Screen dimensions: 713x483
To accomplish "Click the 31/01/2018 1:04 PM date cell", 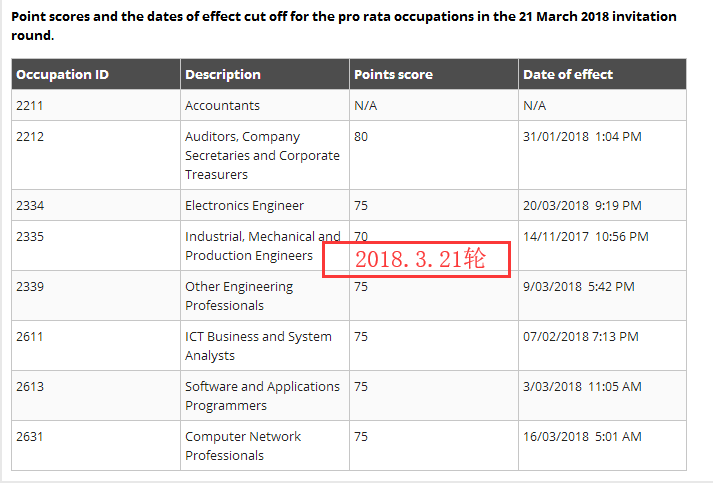I will [x=582, y=136].
